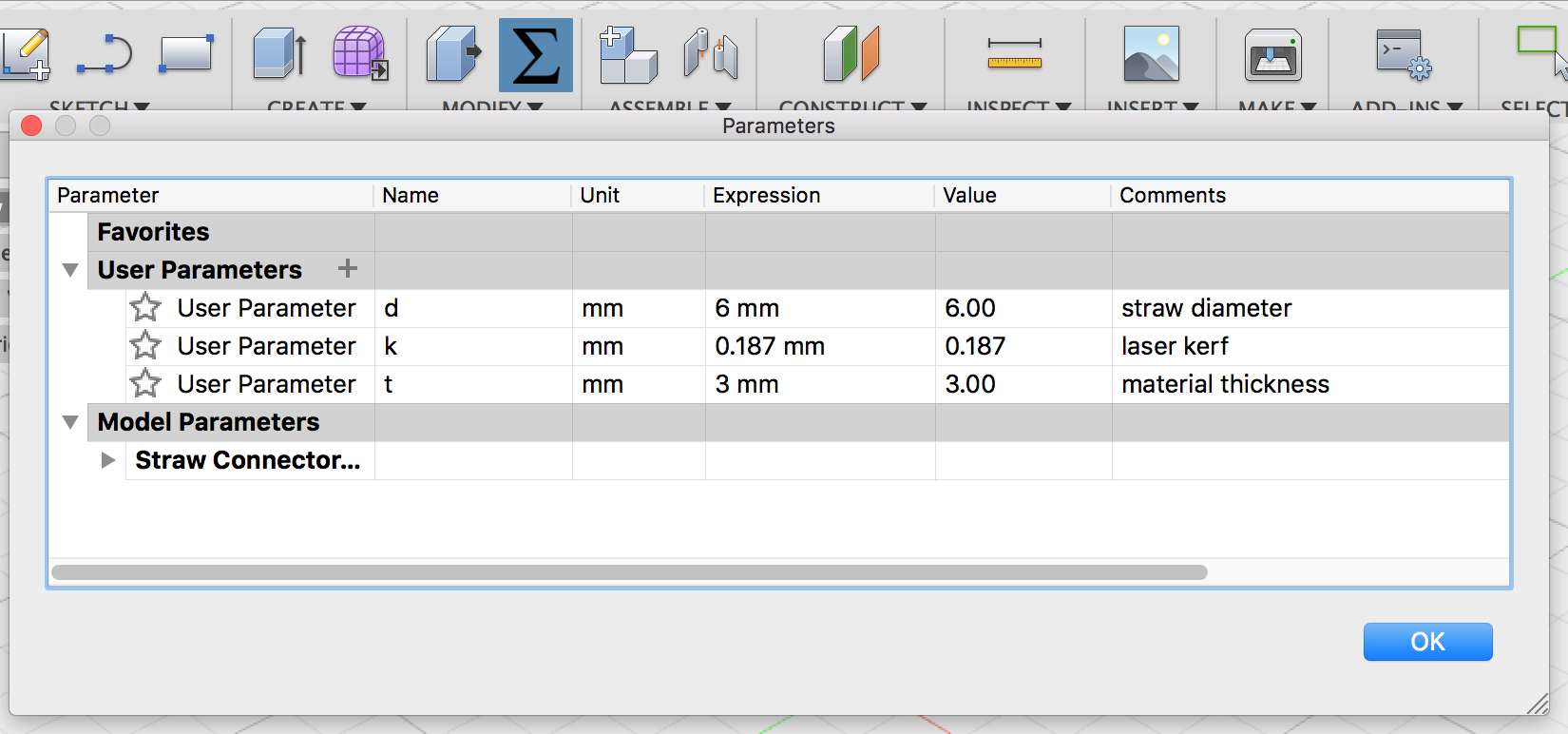
Task: Select the name cell 'k'
Action: (x=473, y=346)
